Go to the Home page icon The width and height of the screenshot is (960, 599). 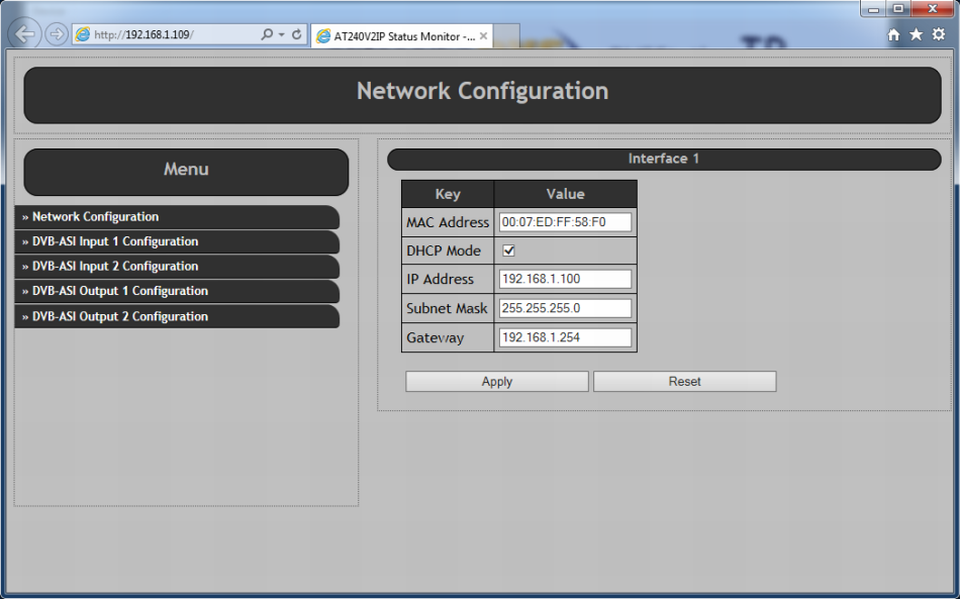[x=894, y=35]
